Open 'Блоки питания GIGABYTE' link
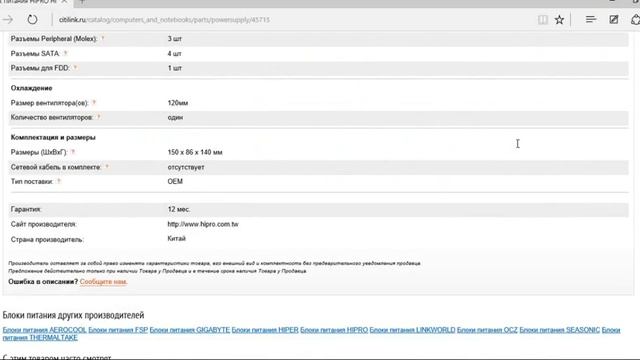The image size is (640, 360). click(190, 330)
